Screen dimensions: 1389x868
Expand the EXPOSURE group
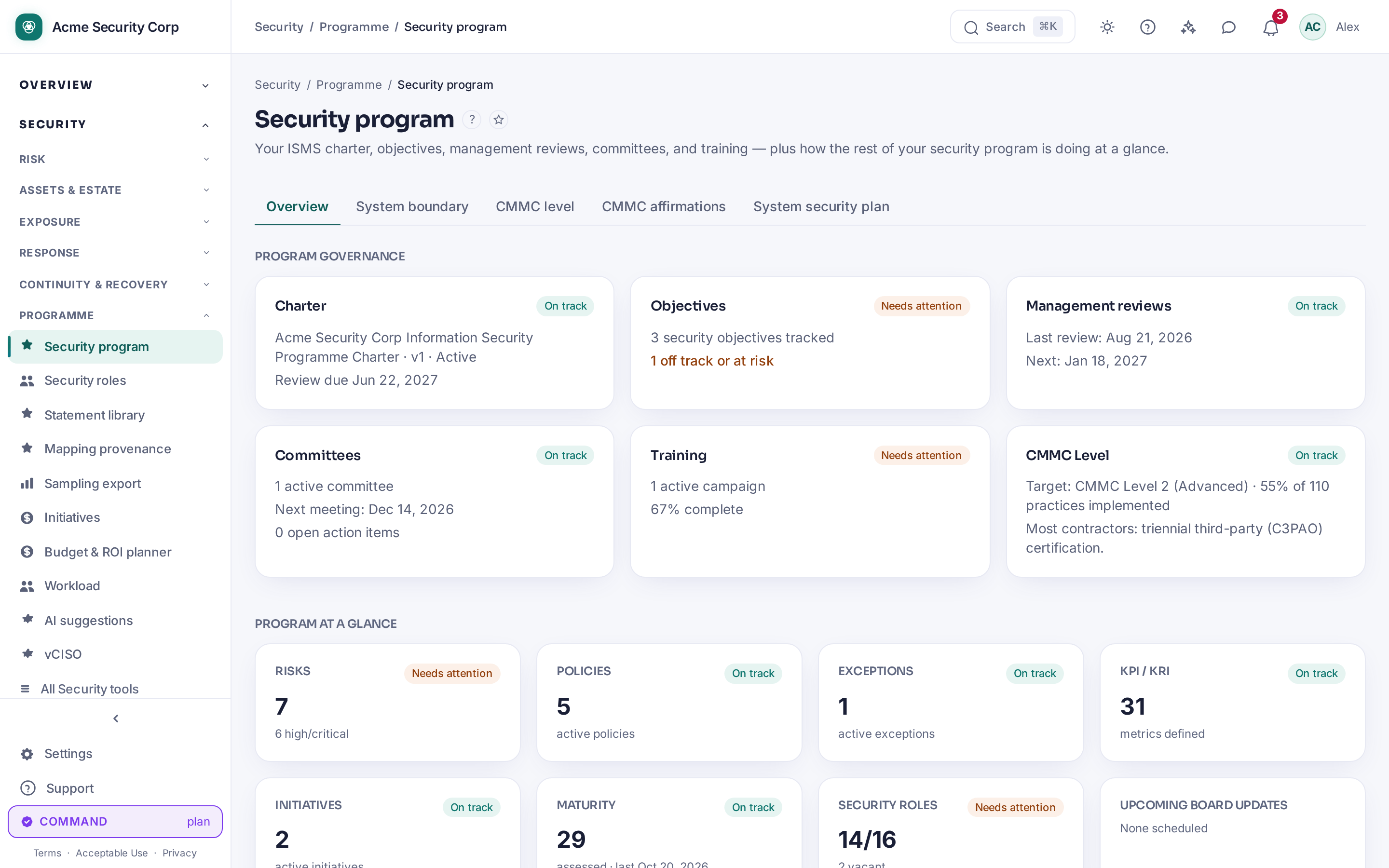[x=115, y=222]
